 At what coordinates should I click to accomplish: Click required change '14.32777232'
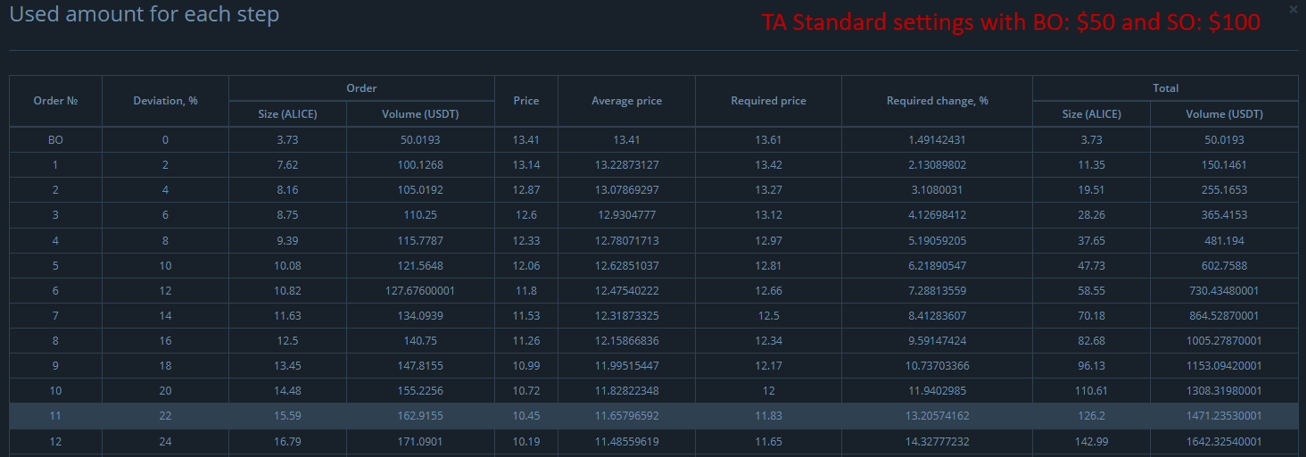tap(937, 441)
